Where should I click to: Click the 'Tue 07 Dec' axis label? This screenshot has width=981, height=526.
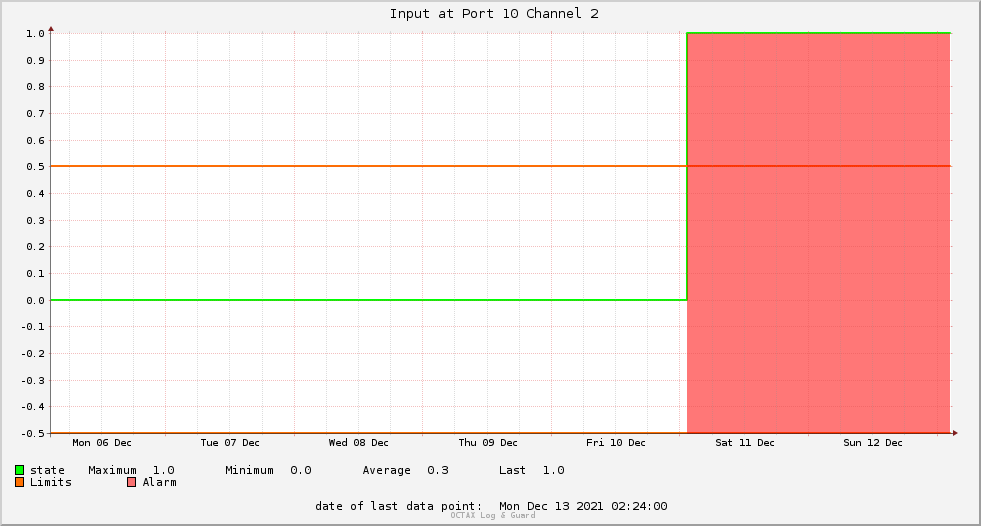[230, 443]
